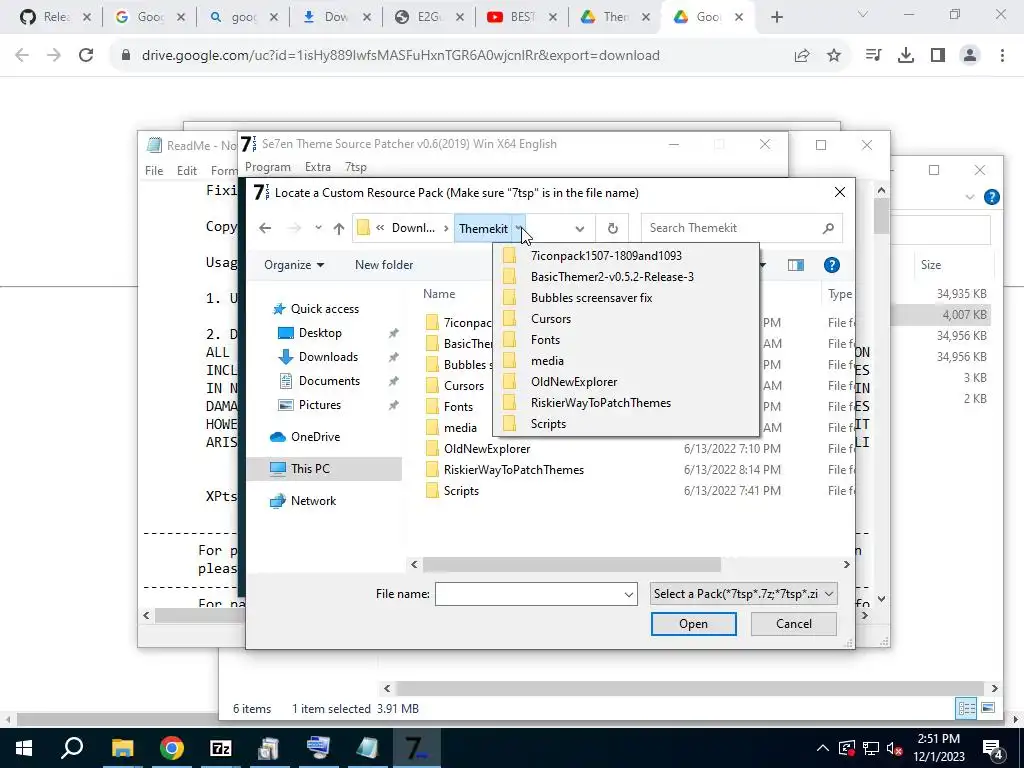Viewport: 1024px width, 768px height.
Task: Open Windows Start menu
Action: coord(24,748)
